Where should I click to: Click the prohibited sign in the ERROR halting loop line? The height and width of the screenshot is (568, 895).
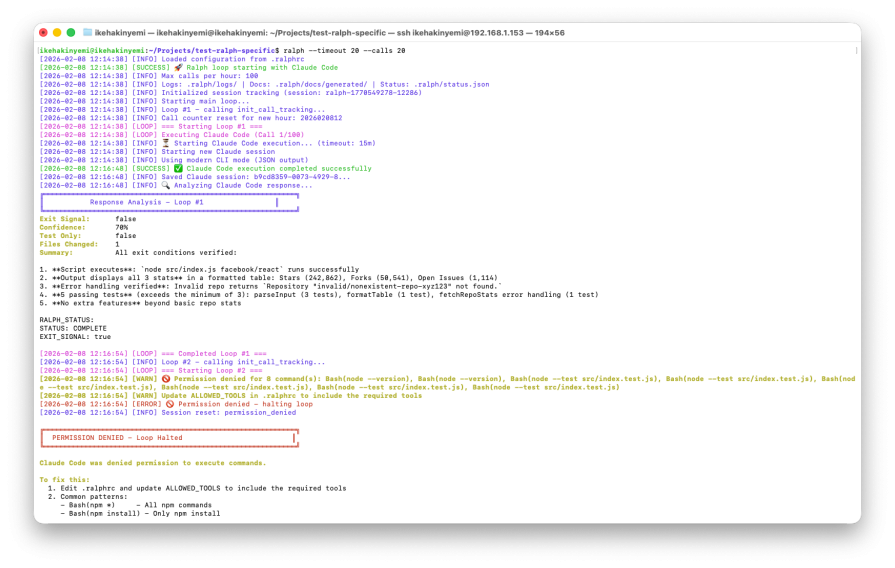[170, 404]
